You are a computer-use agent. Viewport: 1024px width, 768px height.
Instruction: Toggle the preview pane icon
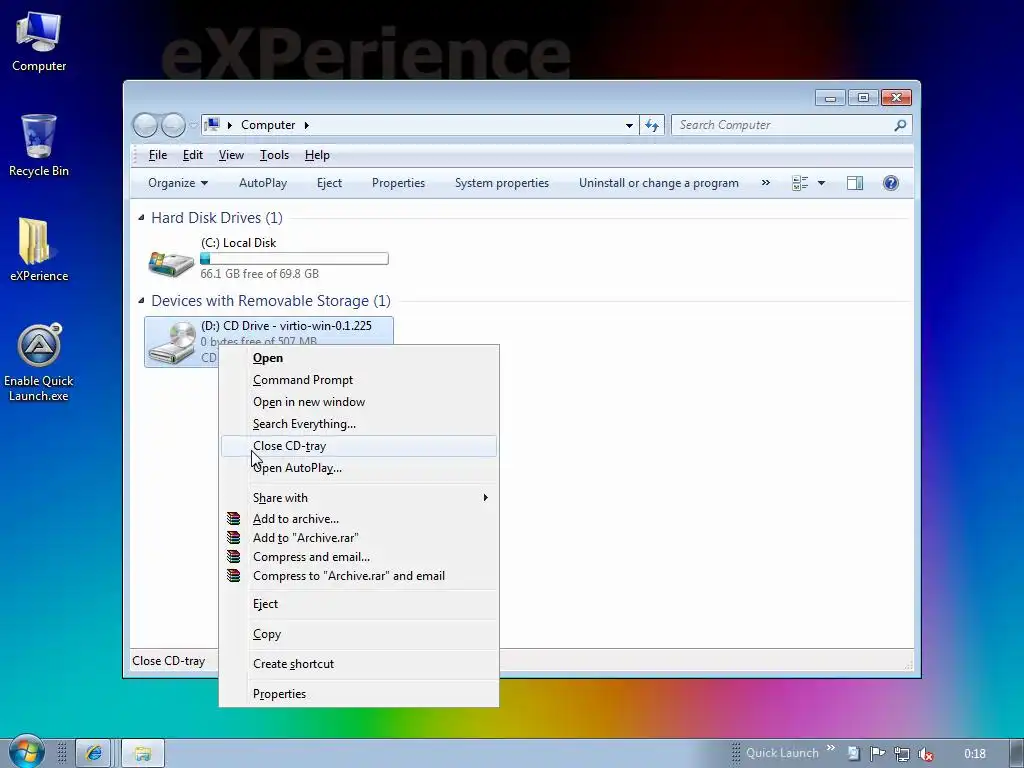[x=854, y=183]
